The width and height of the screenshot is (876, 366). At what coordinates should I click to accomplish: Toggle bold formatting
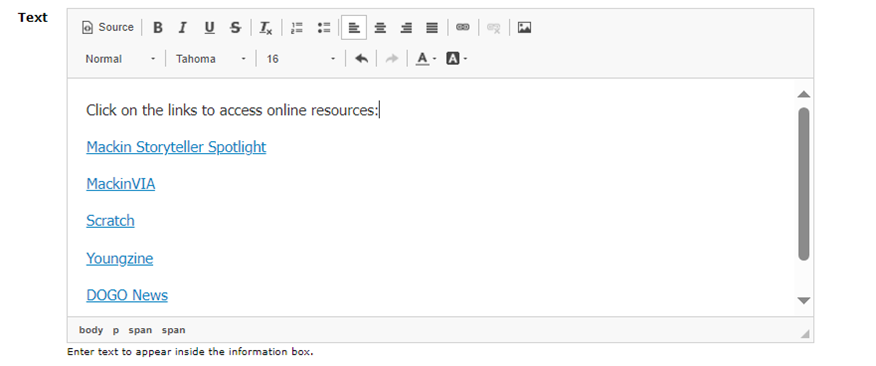pos(158,27)
